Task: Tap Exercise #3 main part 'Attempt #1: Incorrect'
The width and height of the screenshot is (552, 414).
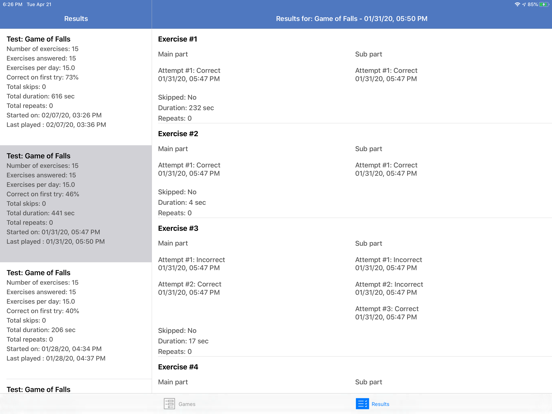Action: [191, 260]
